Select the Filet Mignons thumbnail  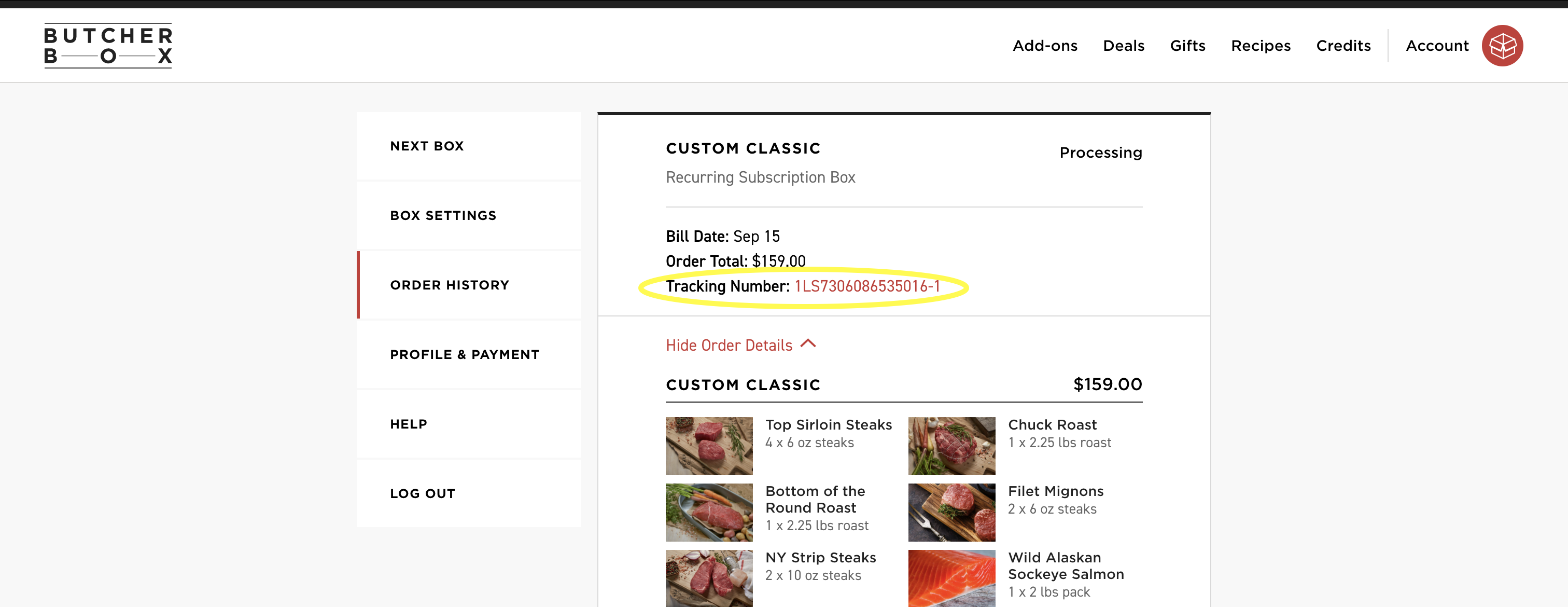point(951,512)
